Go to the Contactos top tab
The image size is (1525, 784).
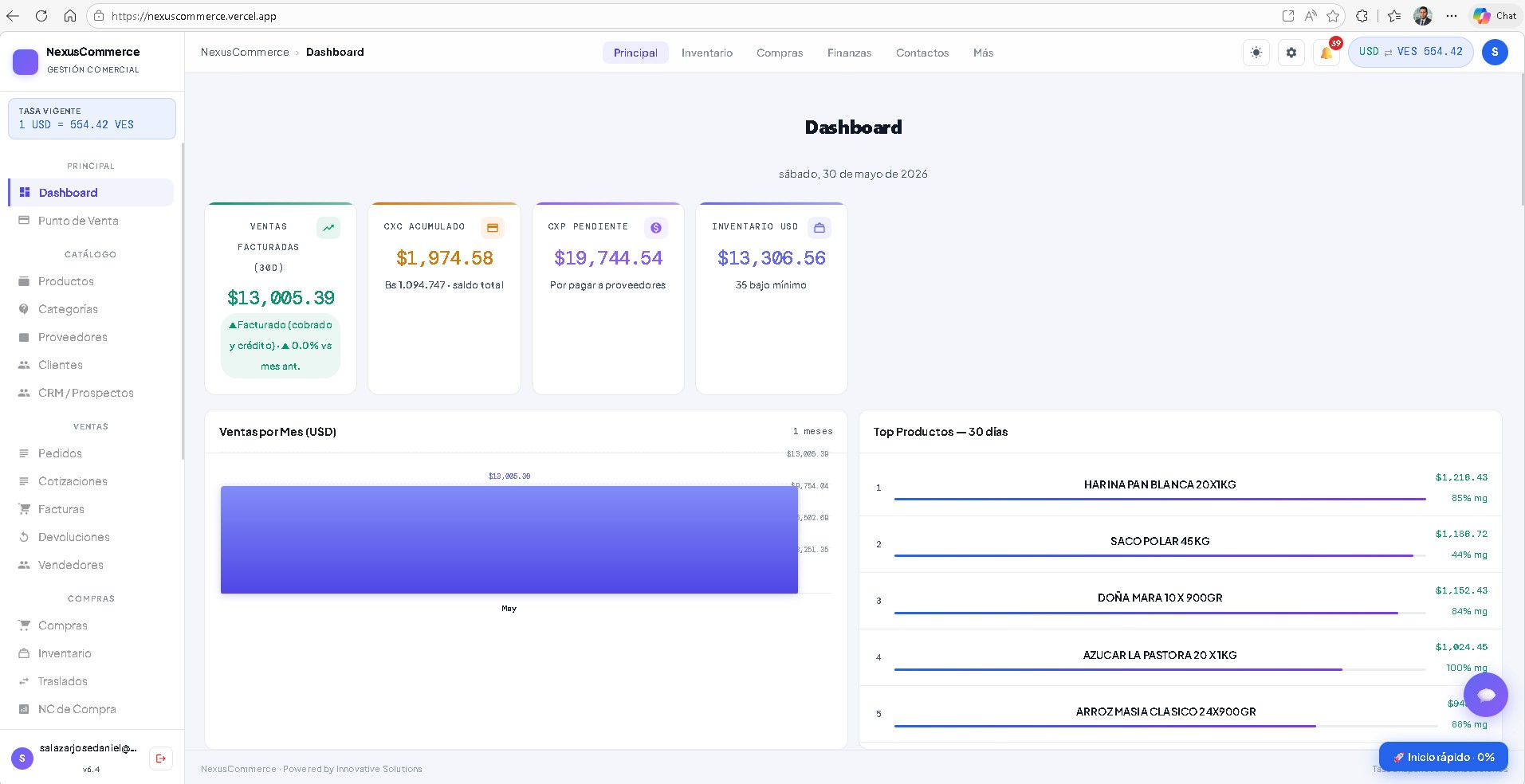[922, 53]
